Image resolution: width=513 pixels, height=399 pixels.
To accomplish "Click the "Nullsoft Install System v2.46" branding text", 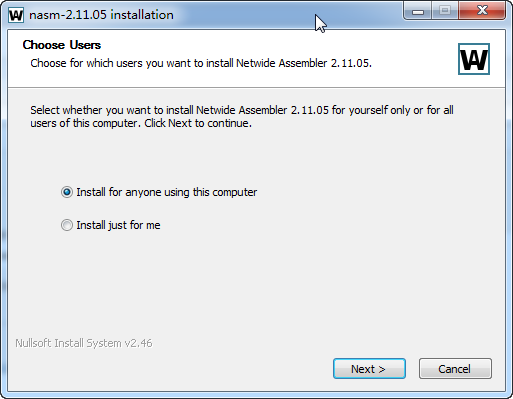I will 84,343.
